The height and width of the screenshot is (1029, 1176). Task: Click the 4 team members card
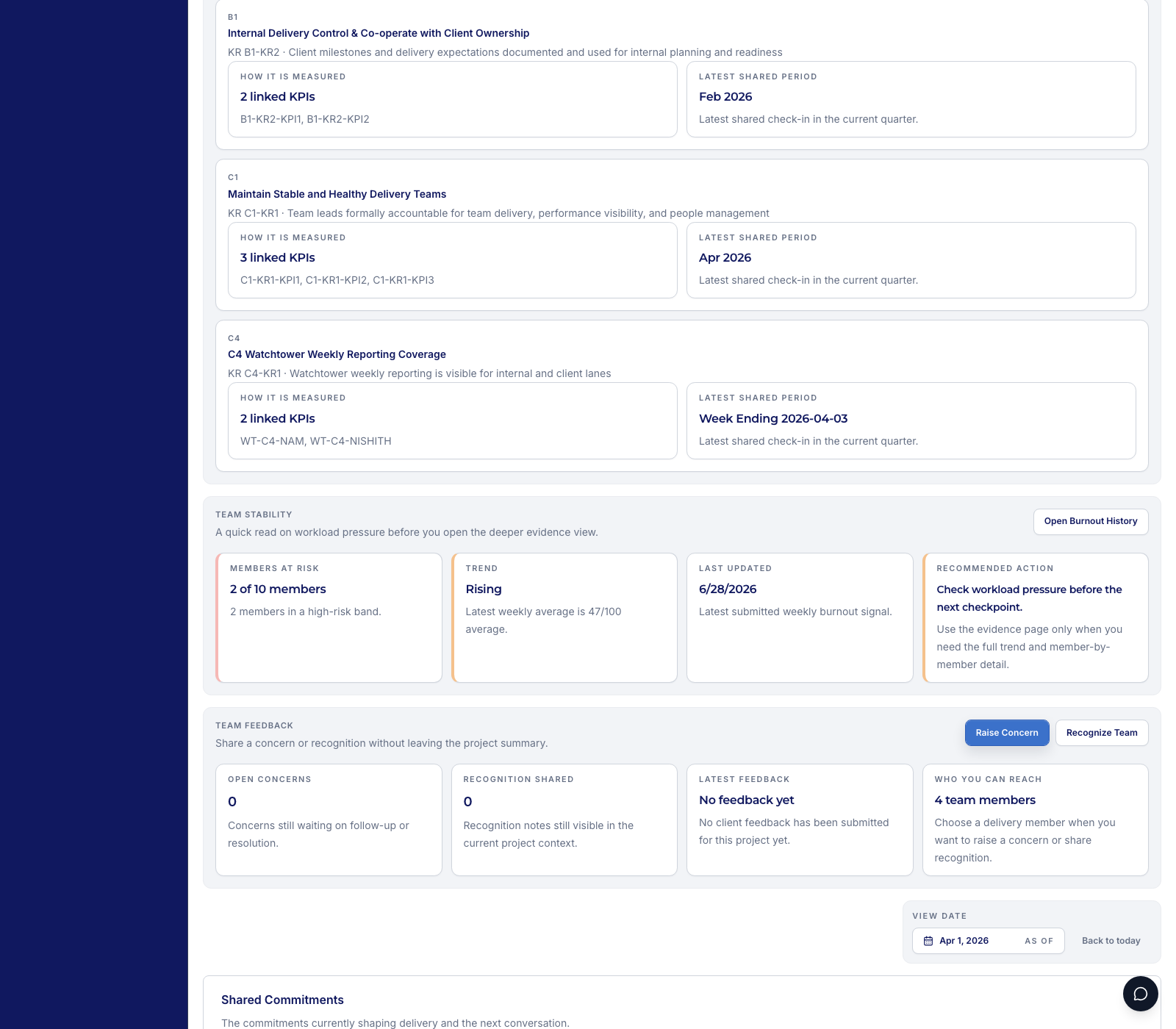(x=1035, y=820)
